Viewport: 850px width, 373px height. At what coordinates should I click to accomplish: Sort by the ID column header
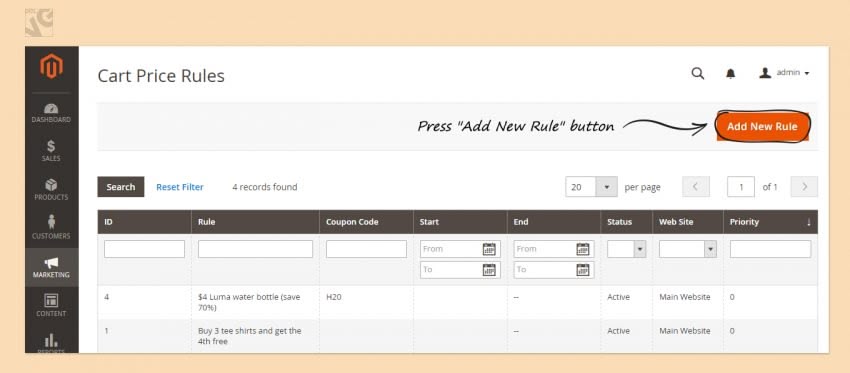[144, 222]
